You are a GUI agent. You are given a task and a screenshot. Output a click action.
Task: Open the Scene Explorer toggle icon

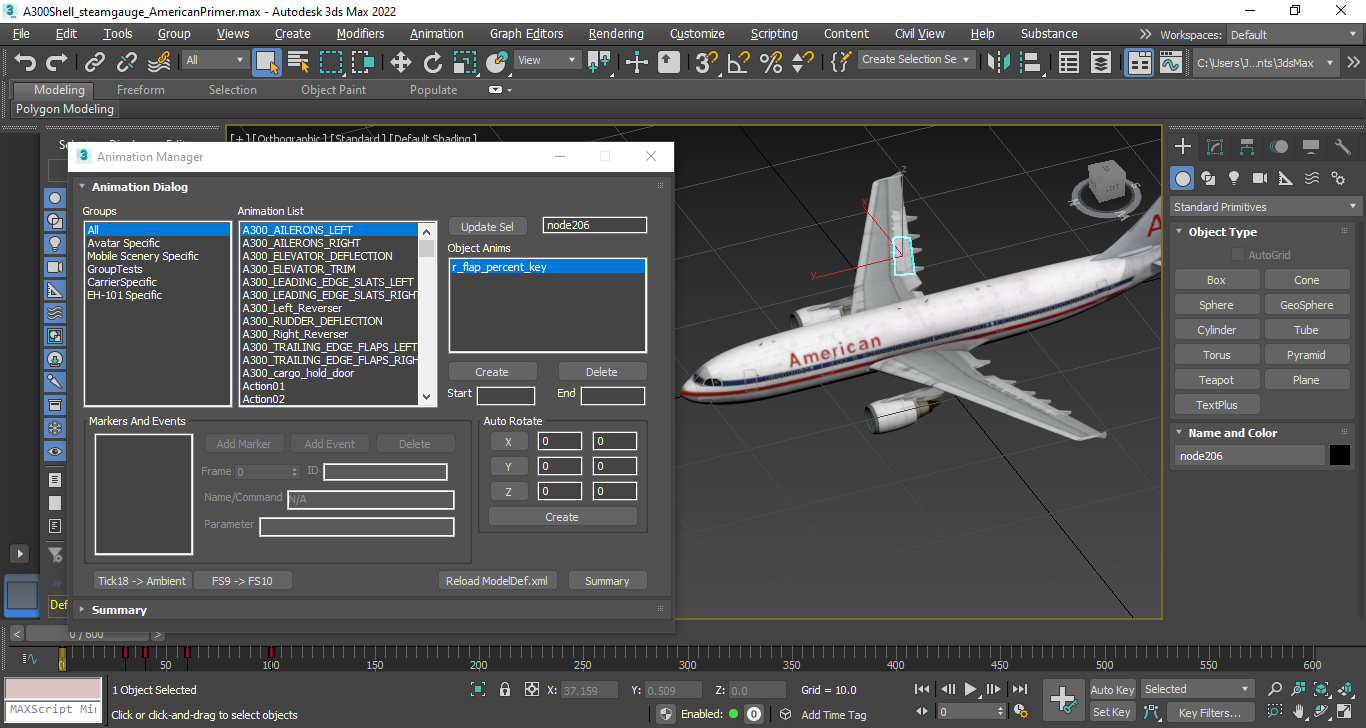(x=1069, y=62)
